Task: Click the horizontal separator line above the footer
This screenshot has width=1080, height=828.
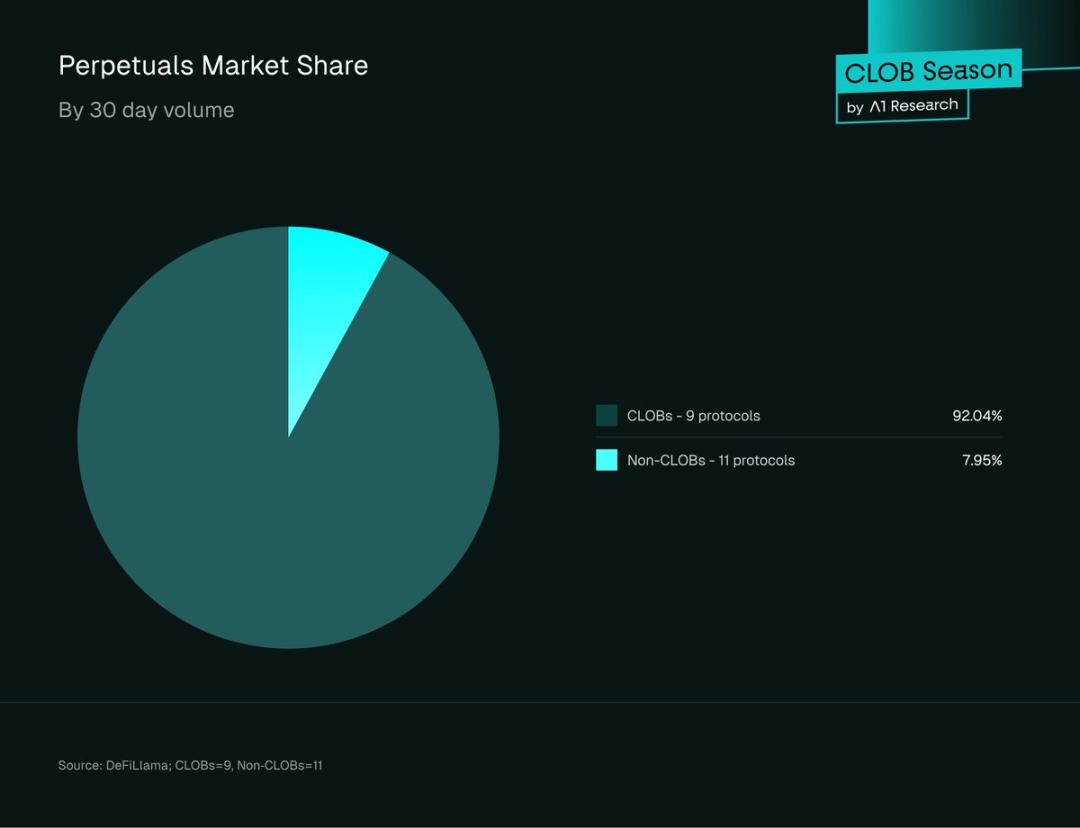Action: [540, 702]
